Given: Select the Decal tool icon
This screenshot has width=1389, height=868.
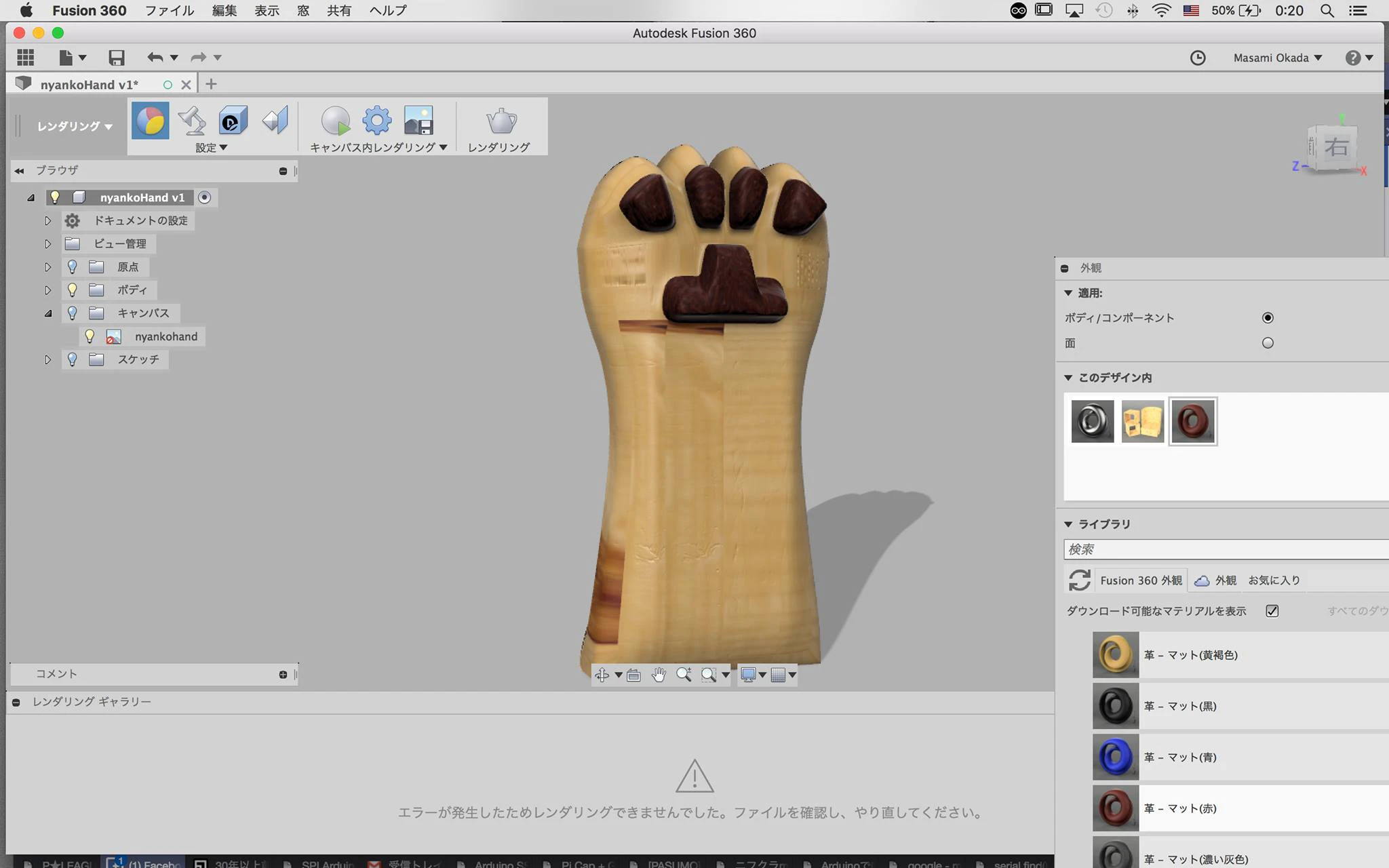Looking at the screenshot, I should [x=233, y=121].
